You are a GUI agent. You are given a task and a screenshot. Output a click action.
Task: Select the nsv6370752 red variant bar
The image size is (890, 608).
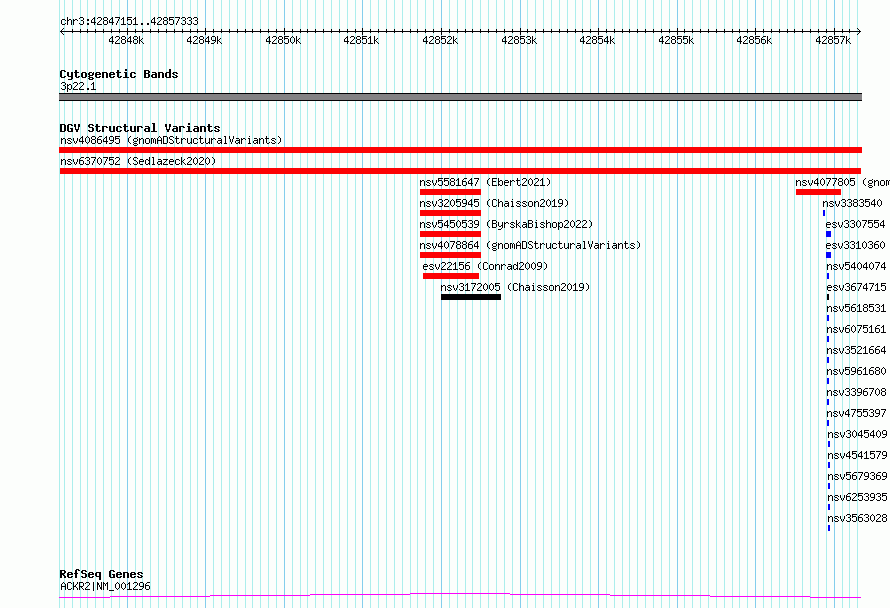pos(460,171)
